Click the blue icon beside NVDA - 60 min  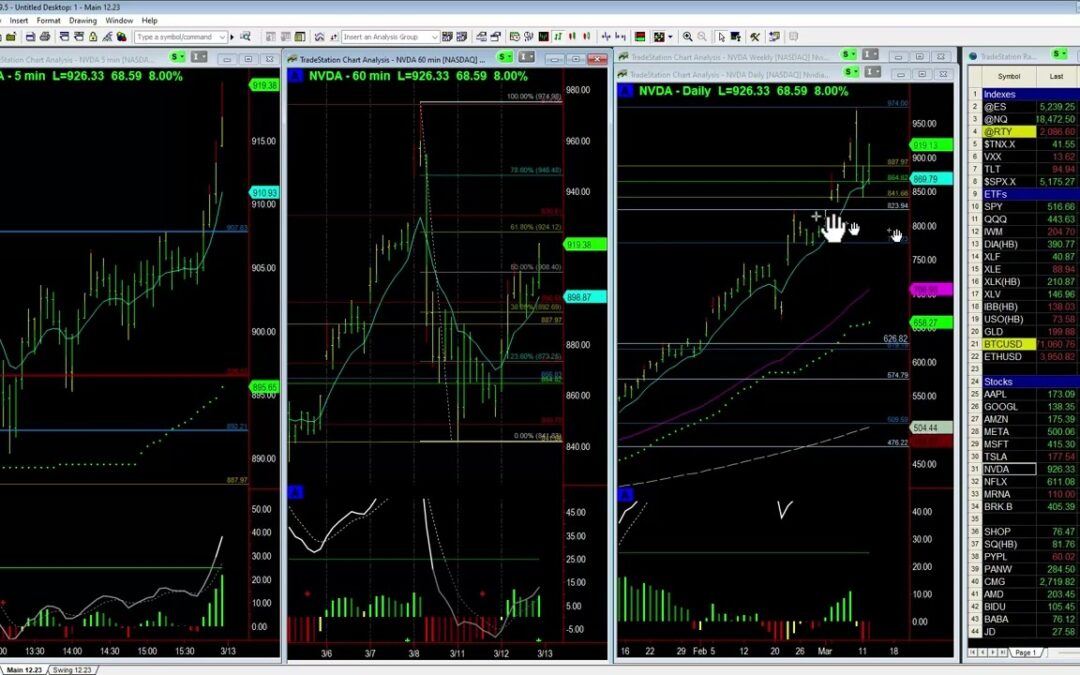tap(295, 76)
